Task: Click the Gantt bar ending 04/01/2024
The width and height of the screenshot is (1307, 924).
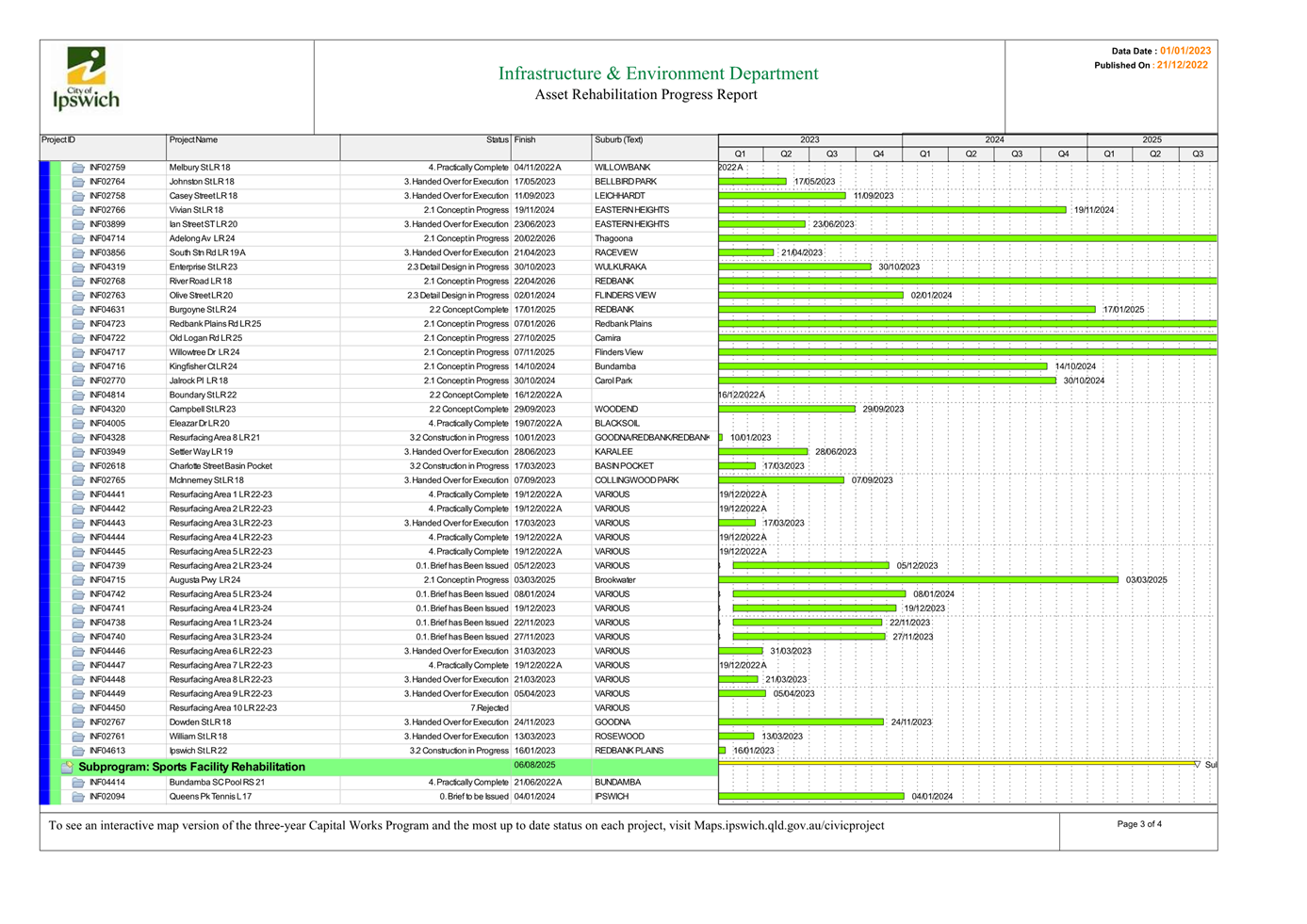Action: pos(811,796)
